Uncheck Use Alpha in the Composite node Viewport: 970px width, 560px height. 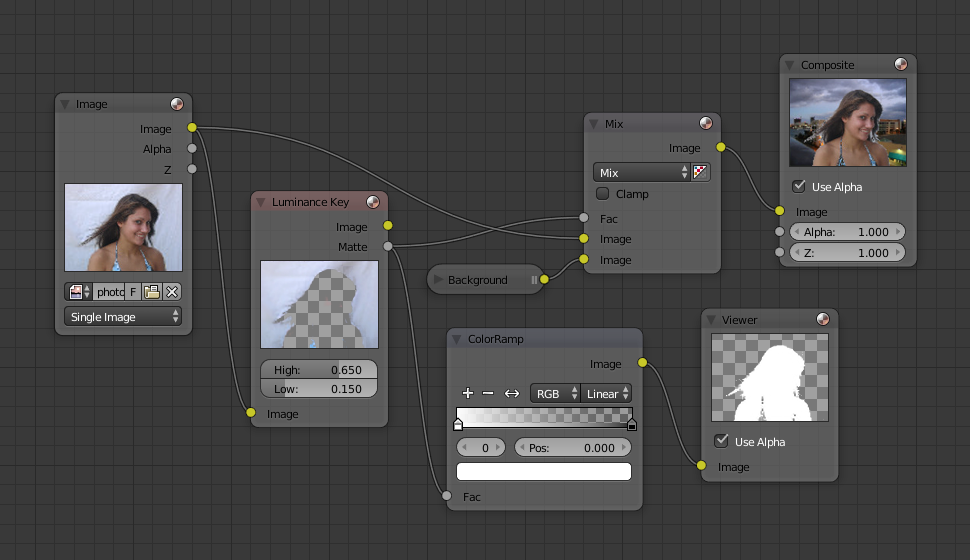799,187
